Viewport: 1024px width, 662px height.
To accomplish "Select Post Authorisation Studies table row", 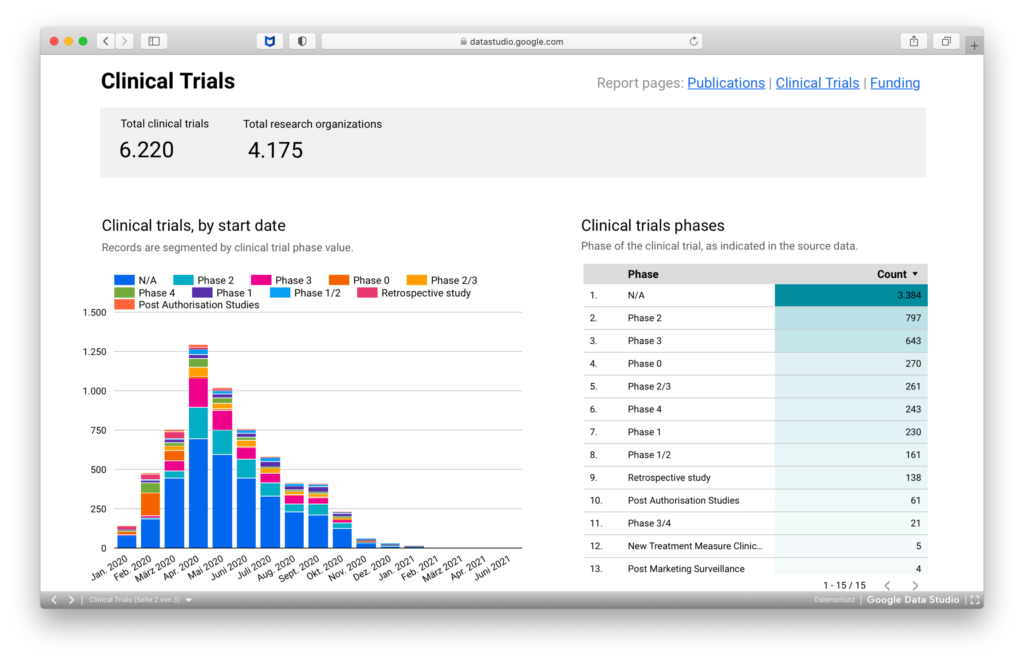I will click(x=755, y=501).
